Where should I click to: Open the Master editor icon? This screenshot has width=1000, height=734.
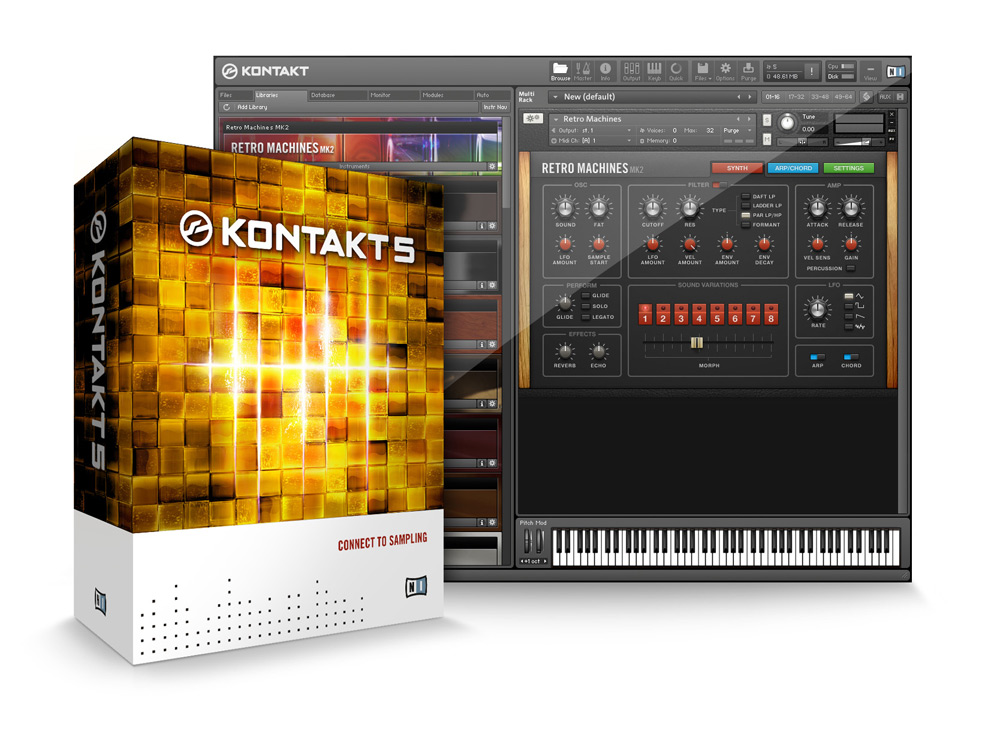click(583, 67)
